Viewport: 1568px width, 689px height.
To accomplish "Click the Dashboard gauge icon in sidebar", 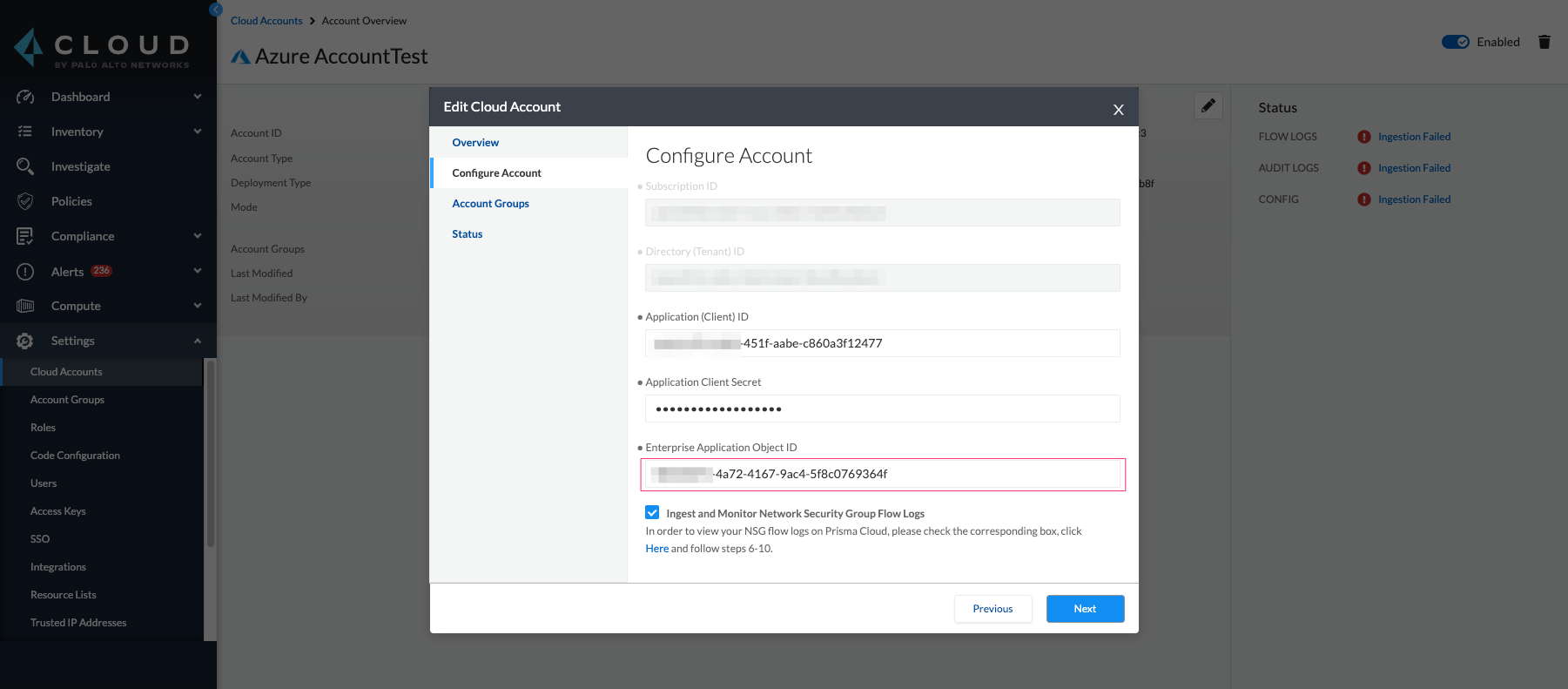I will click(x=25, y=97).
